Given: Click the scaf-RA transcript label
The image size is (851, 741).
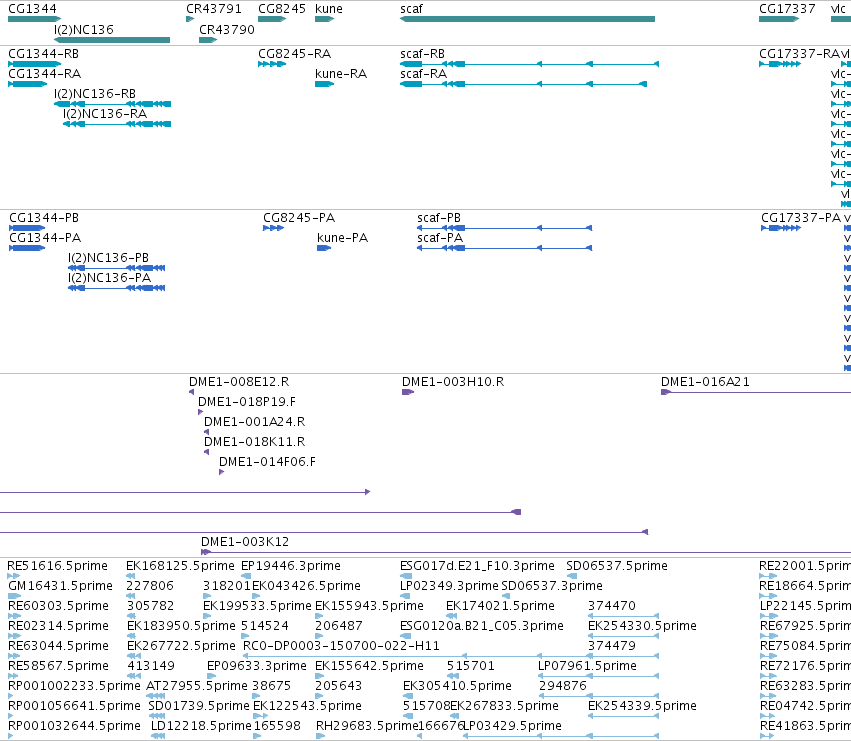Looking at the screenshot, I should (x=423, y=74).
